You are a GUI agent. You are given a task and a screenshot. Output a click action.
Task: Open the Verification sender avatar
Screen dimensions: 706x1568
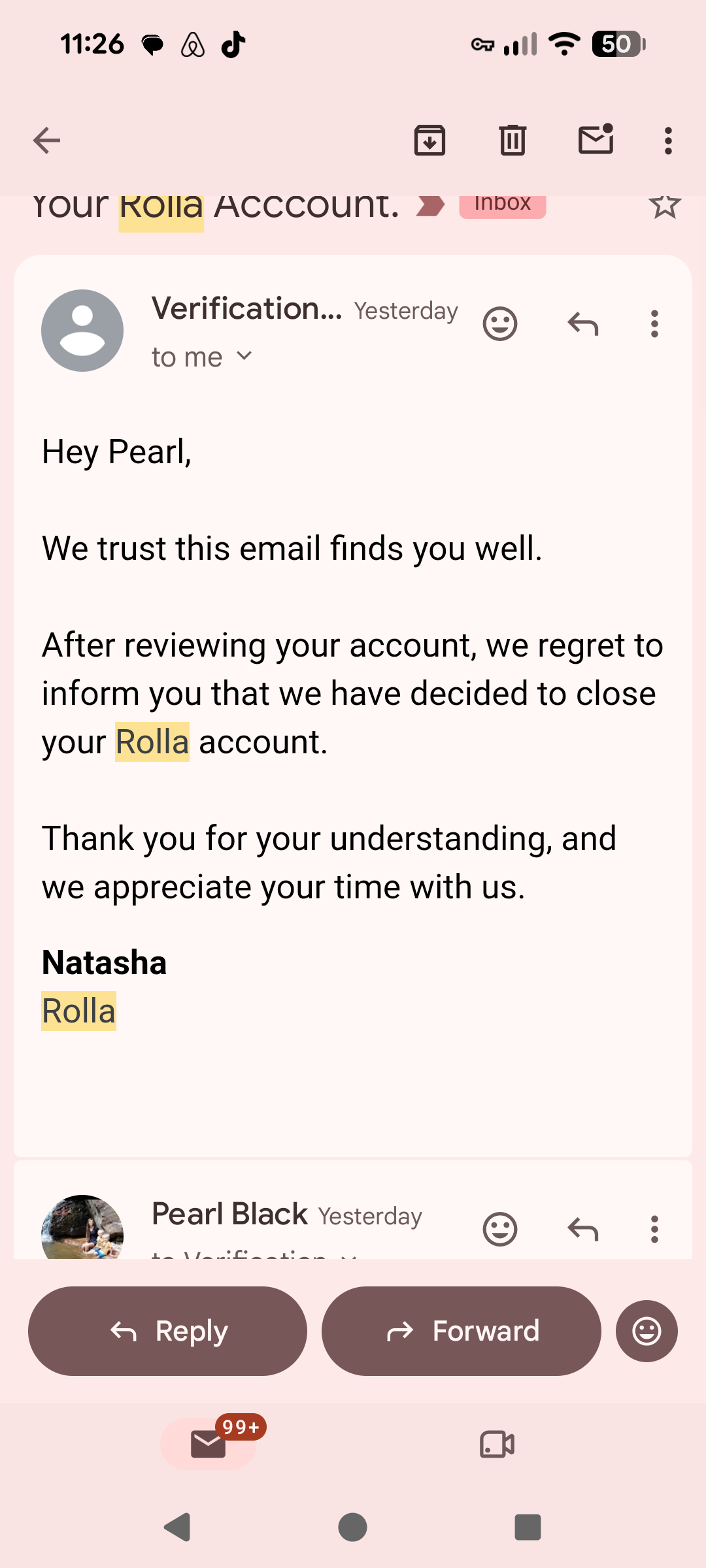pyautogui.click(x=82, y=331)
